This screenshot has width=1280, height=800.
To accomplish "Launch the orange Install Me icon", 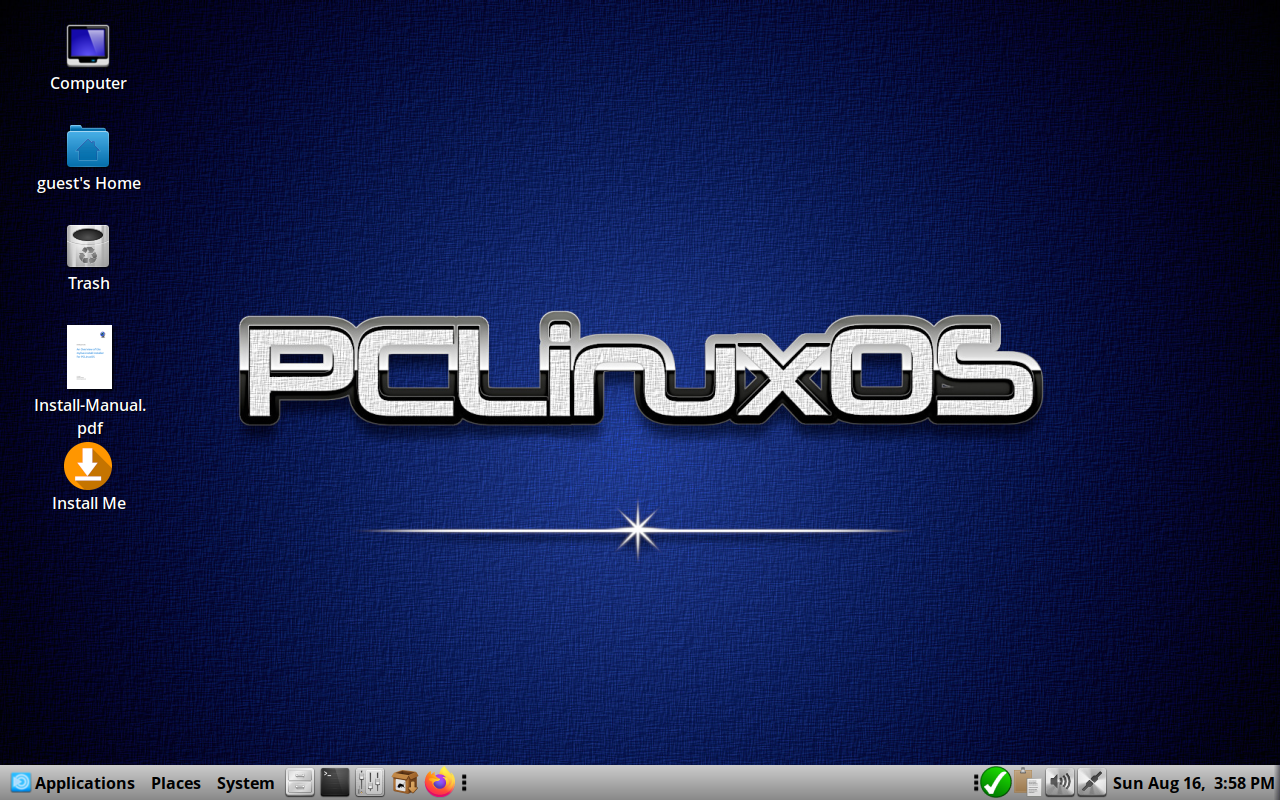I will pyautogui.click(x=88, y=466).
